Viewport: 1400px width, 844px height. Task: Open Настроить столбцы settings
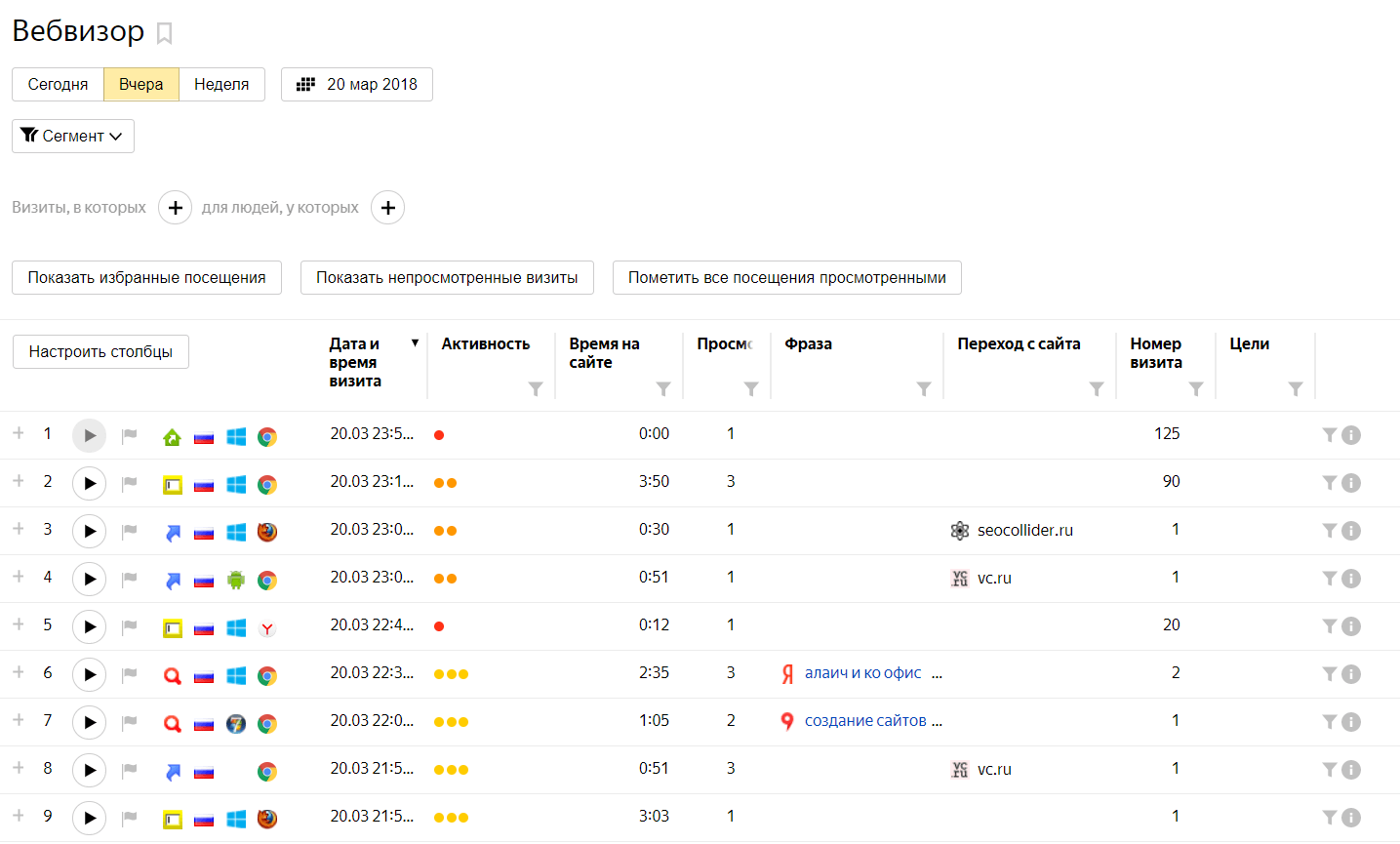(x=100, y=351)
